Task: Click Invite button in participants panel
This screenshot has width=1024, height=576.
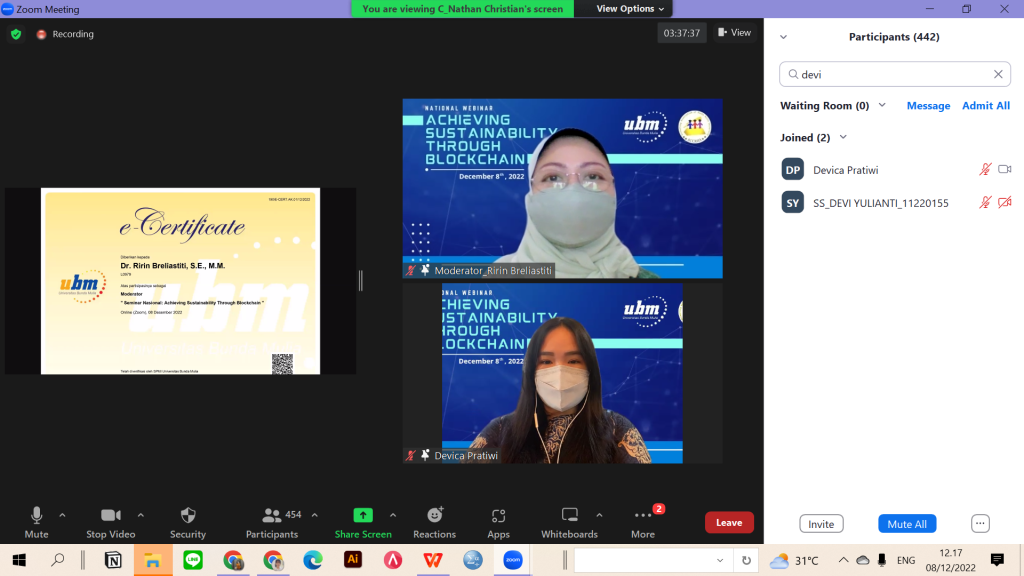Action: 821,524
